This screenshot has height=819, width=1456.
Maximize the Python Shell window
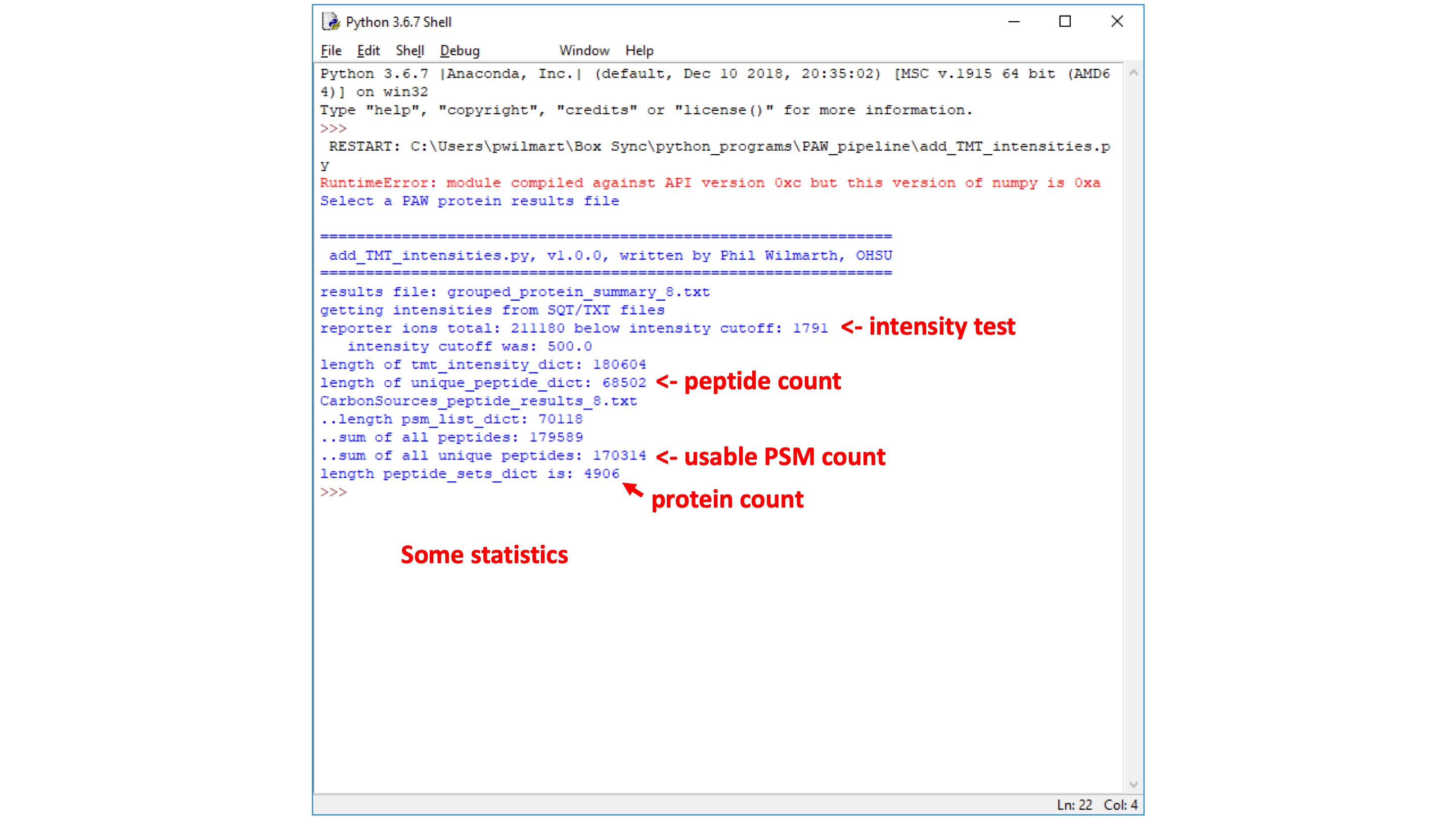[x=1065, y=21]
